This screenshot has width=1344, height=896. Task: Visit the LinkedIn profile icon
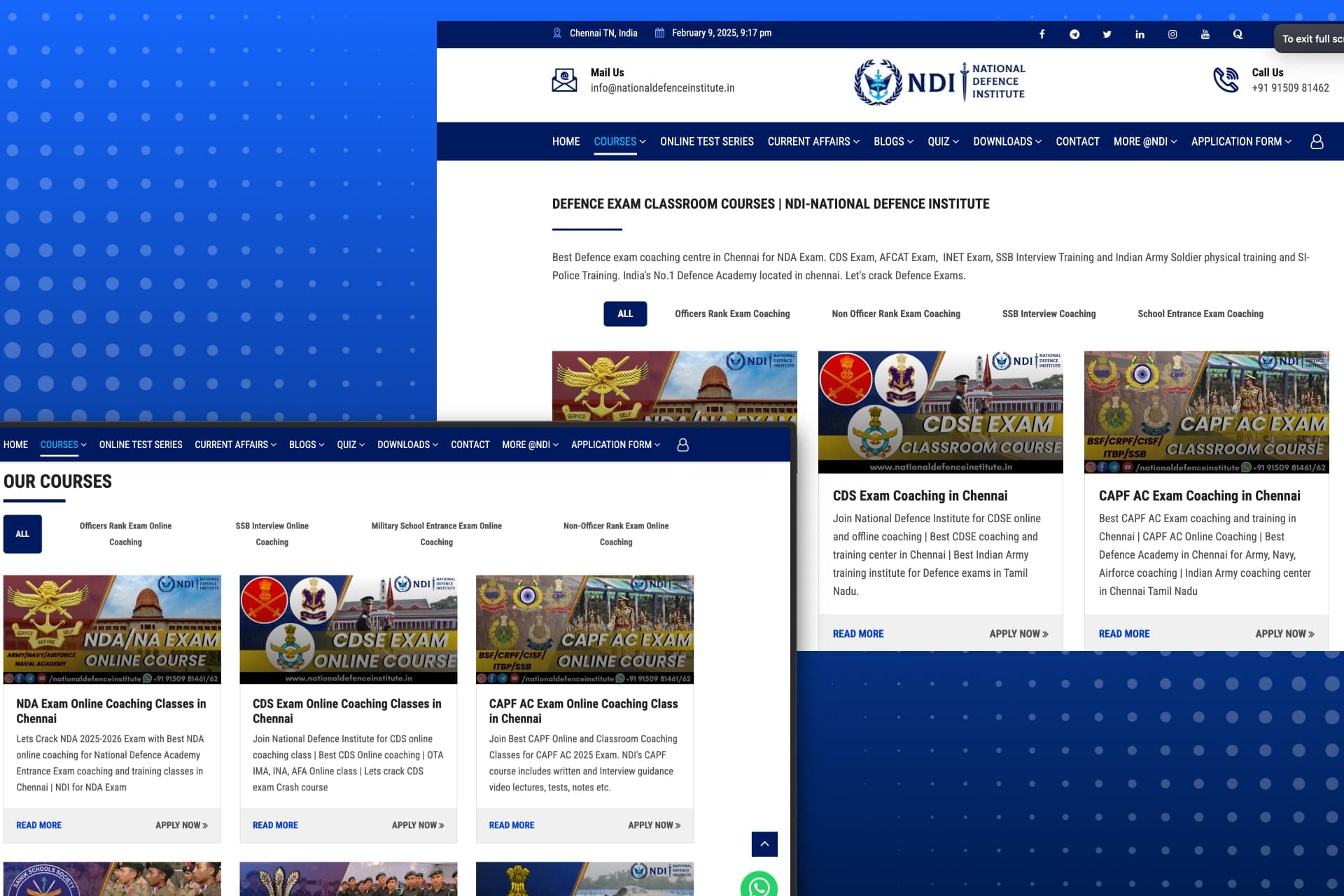pos(1140,34)
